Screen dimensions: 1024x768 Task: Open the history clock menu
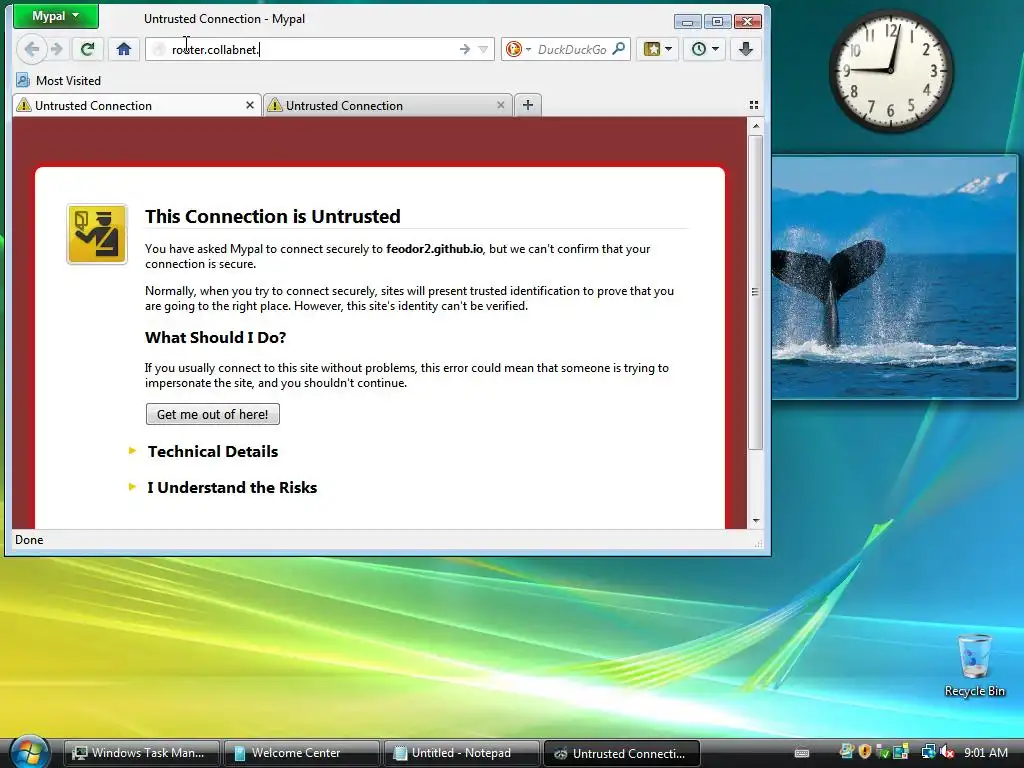point(705,49)
